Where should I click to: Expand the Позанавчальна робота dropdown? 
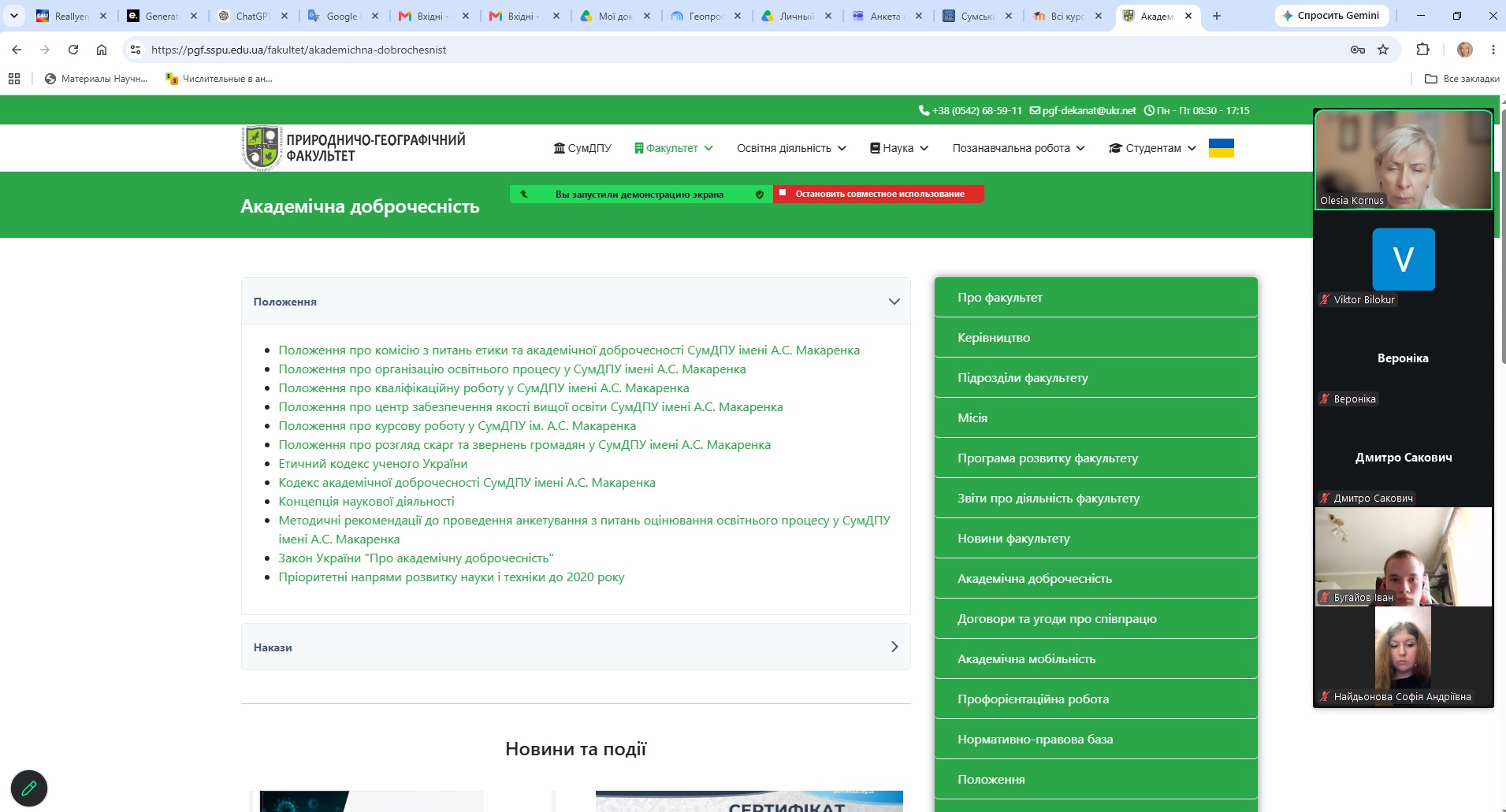coord(1019,148)
